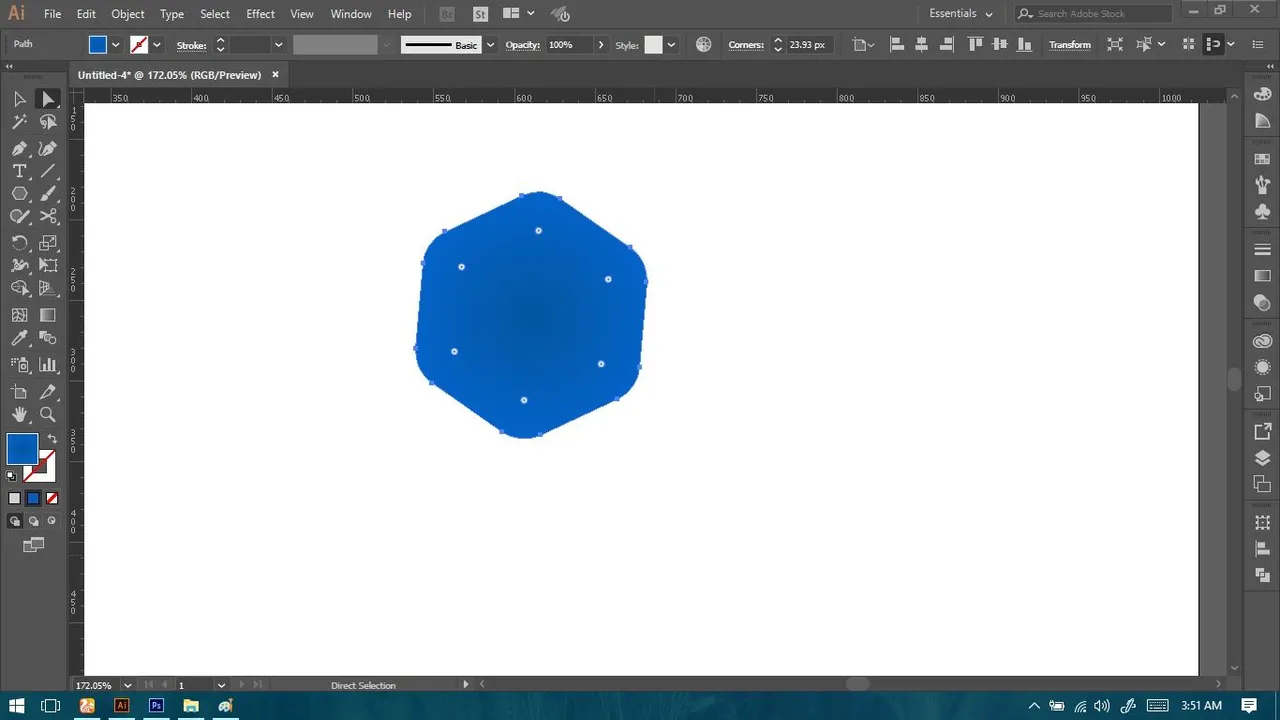The height and width of the screenshot is (720, 1280).
Task: Open the Basic brush definition dropdown
Action: 490,45
